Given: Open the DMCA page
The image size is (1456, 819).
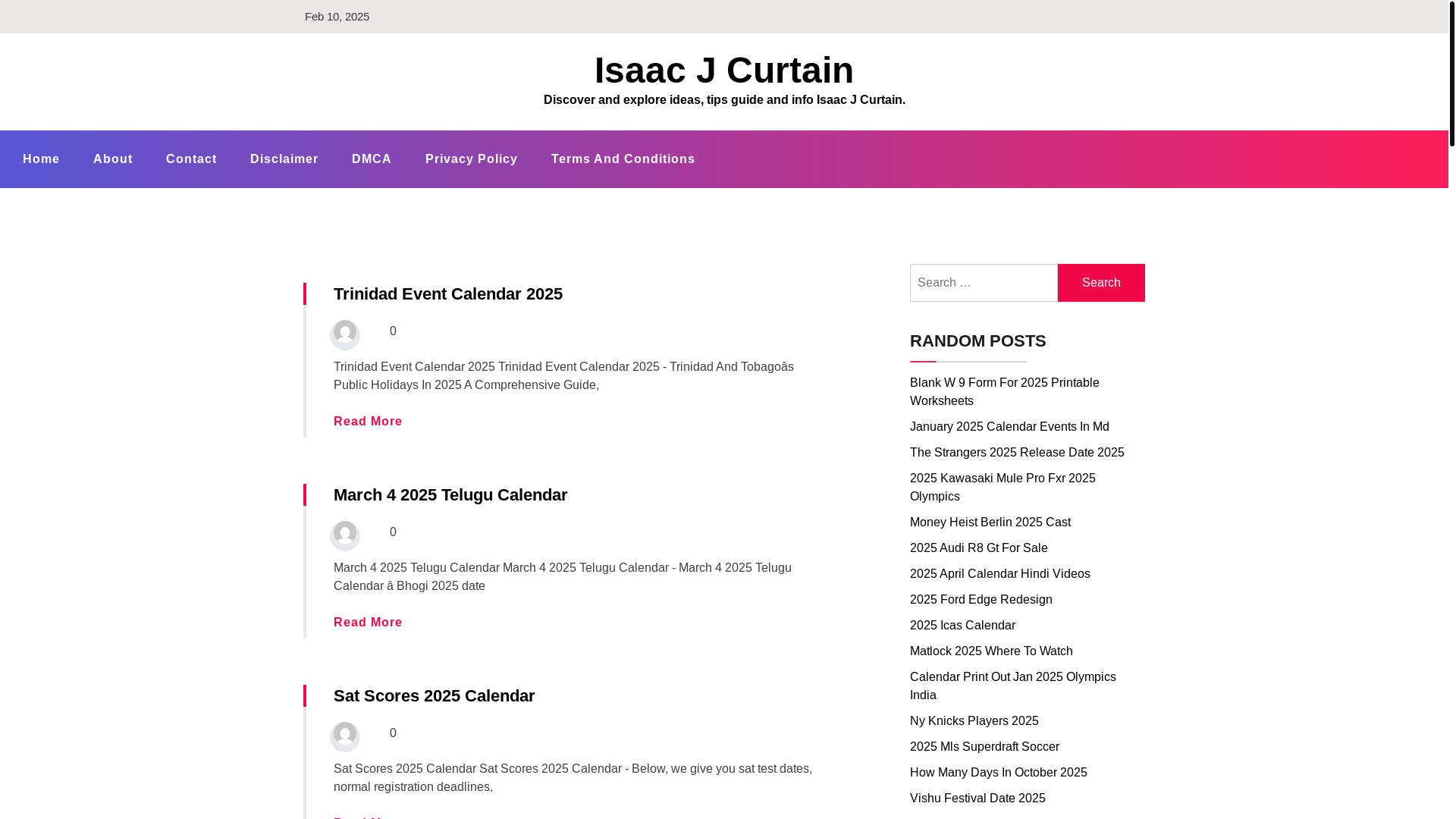Looking at the screenshot, I should click(372, 159).
